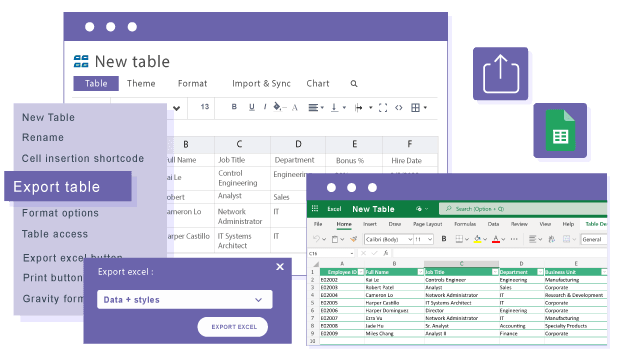Image resolution: width=630 pixels, height=361 pixels.
Task: Click the merge cells bracket icon
Action: (x=383, y=107)
